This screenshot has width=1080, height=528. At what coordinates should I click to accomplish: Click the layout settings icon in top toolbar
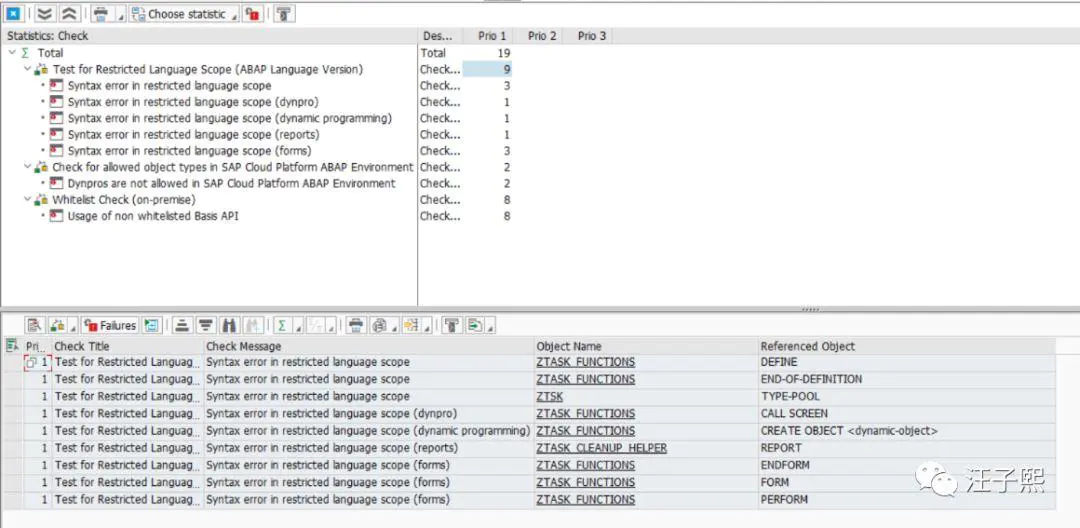click(284, 14)
